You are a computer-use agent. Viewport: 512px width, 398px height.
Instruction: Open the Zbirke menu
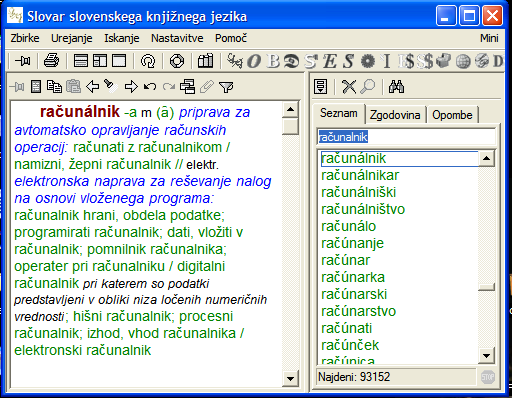25,38
